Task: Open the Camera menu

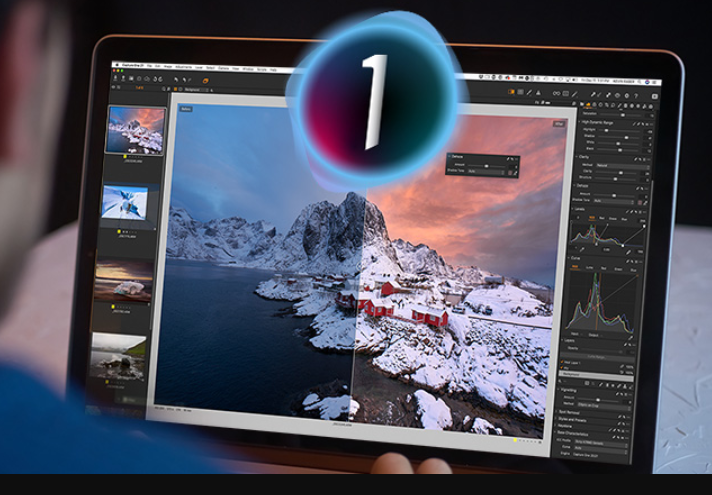Action: point(223,68)
